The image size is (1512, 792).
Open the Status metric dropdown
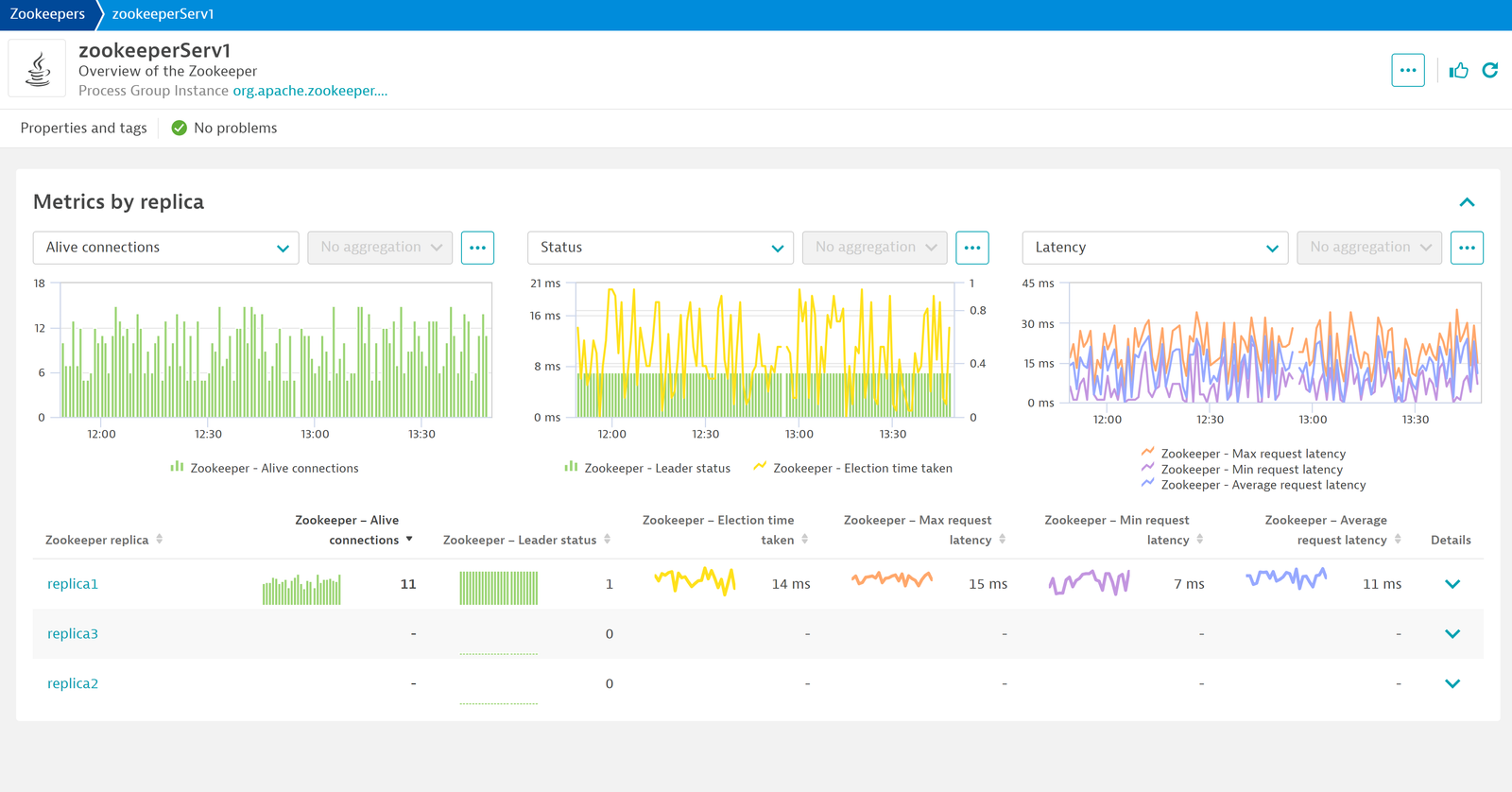[x=661, y=248]
